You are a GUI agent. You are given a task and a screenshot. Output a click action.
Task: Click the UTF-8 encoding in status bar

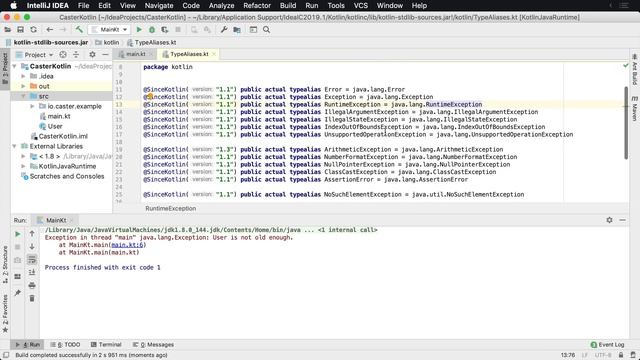pyautogui.click(x=602, y=355)
